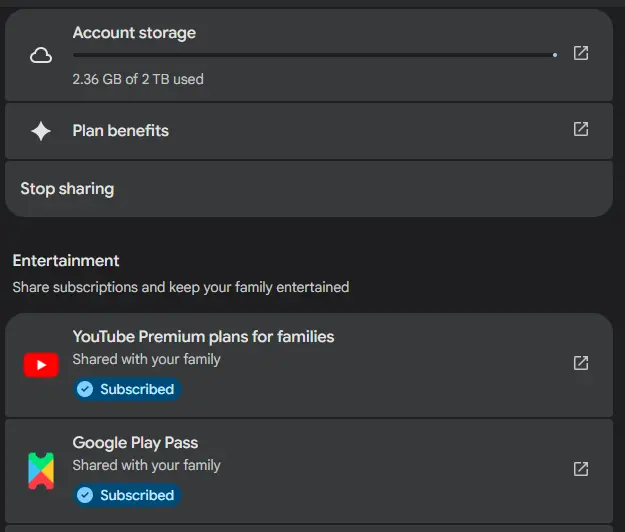
Task: Click the checkmark icon in YouTube Subscribed badge
Action: click(x=85, y=389)
